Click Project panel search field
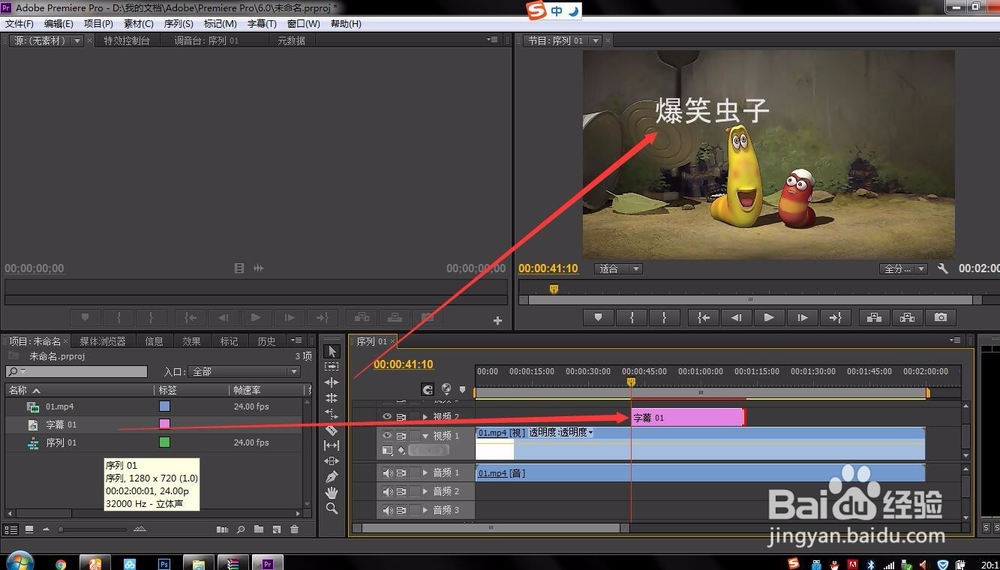This screenshot has height=570, width=1000. 77,371
